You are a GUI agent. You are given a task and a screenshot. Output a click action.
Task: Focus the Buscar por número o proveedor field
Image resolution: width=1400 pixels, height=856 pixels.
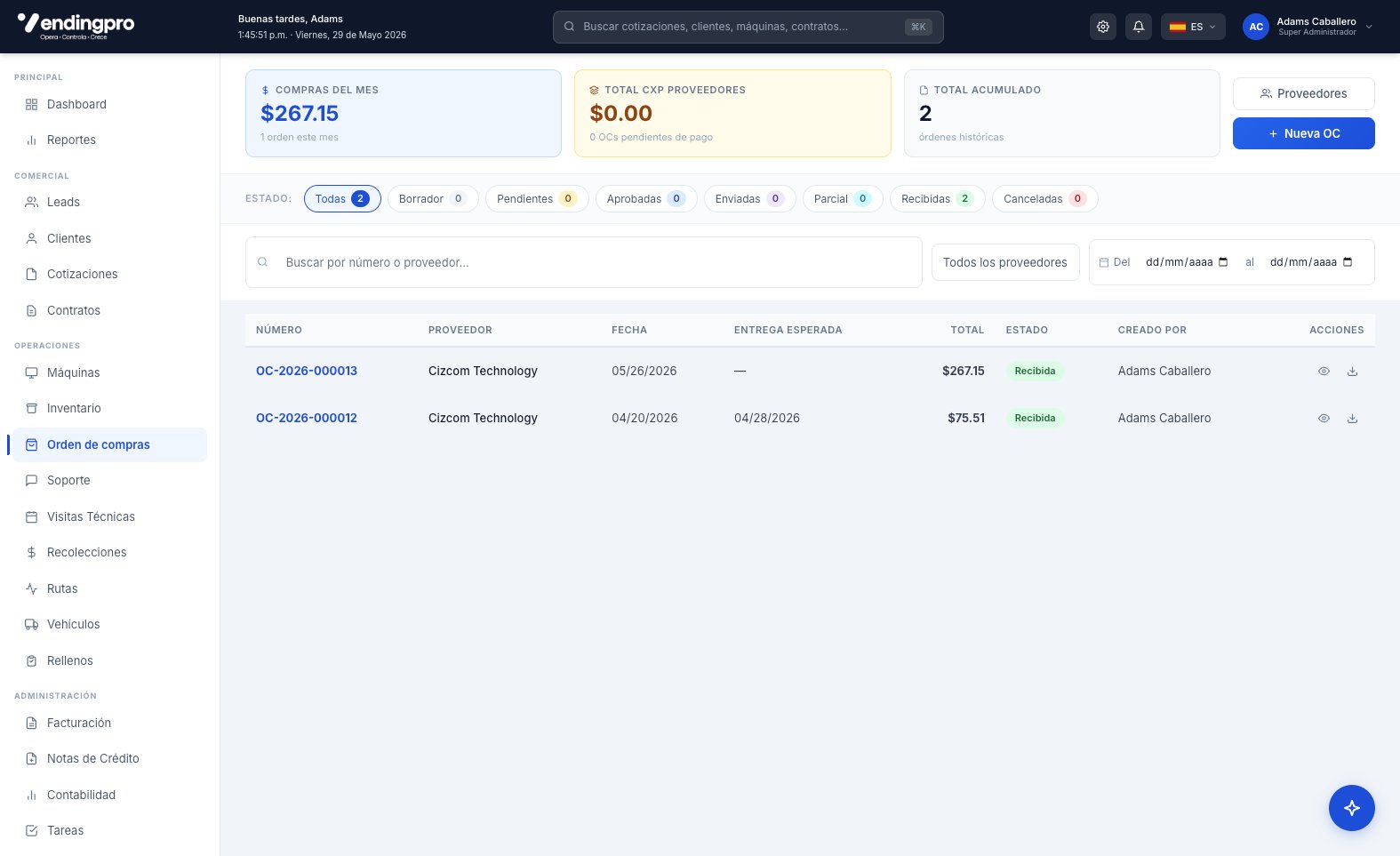pos(584,262)
